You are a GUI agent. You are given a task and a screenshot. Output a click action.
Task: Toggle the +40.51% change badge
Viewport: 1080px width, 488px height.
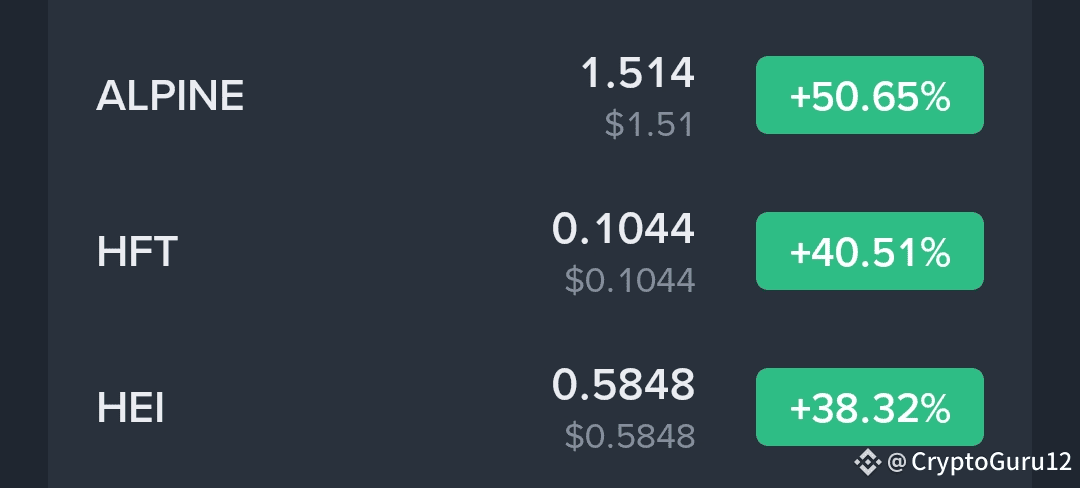[869, 251]
